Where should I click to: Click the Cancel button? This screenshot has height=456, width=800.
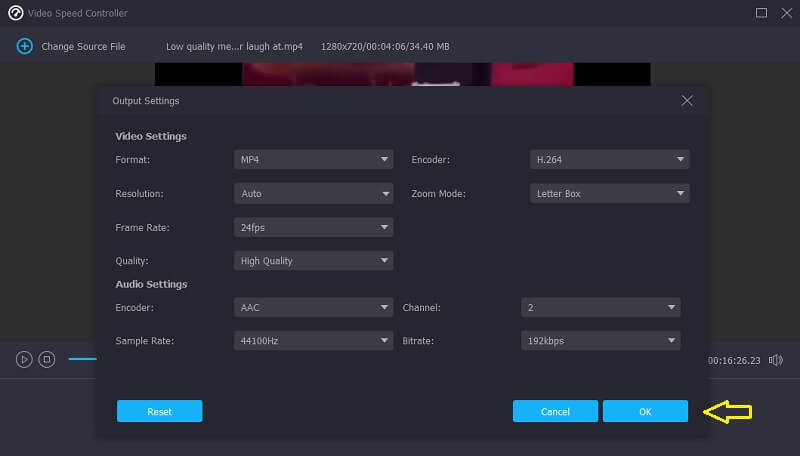[555, 411]
